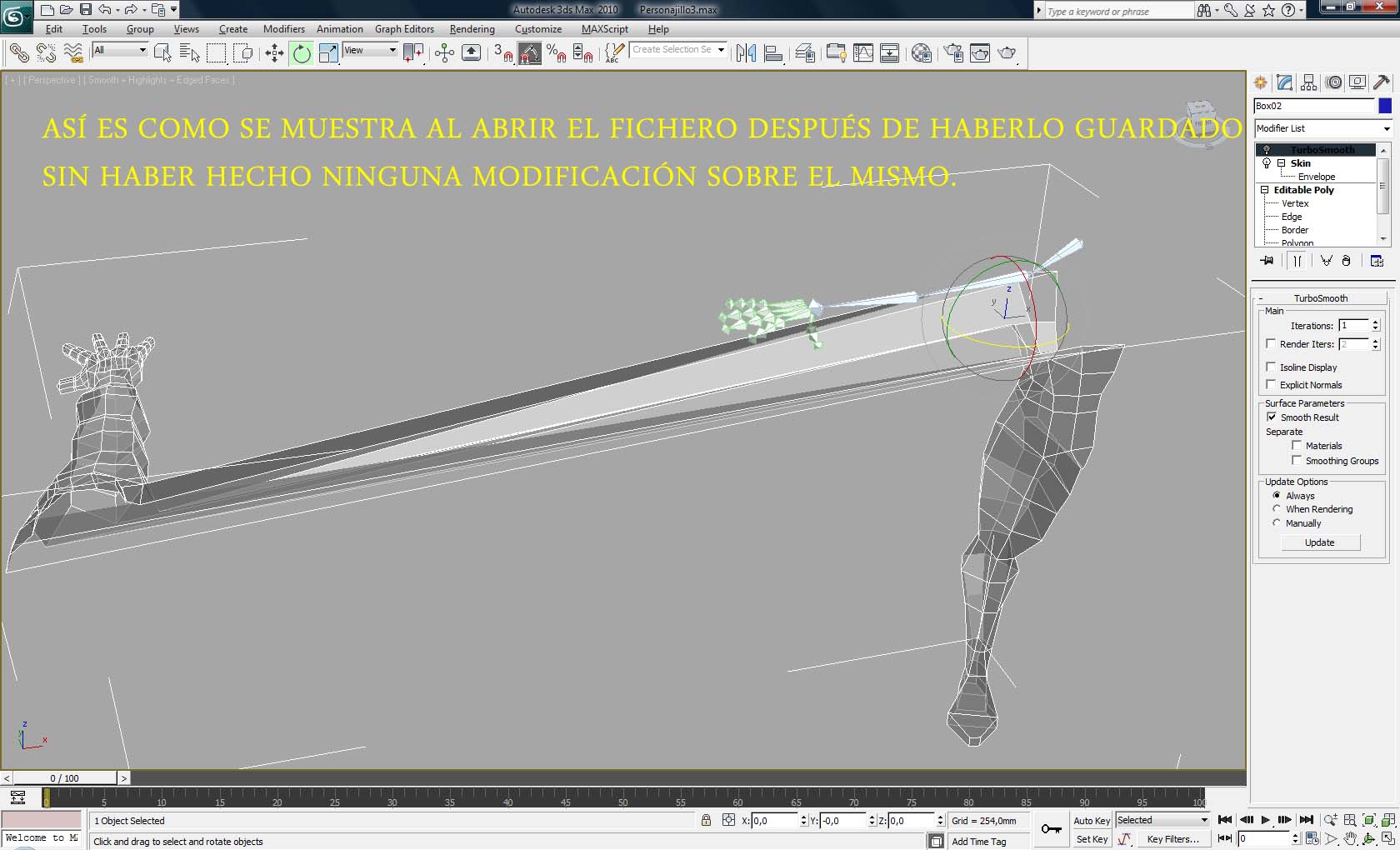
Task: Toggle the Angle Snap icon
Action: pyautogui.click(x=529, y=53)
